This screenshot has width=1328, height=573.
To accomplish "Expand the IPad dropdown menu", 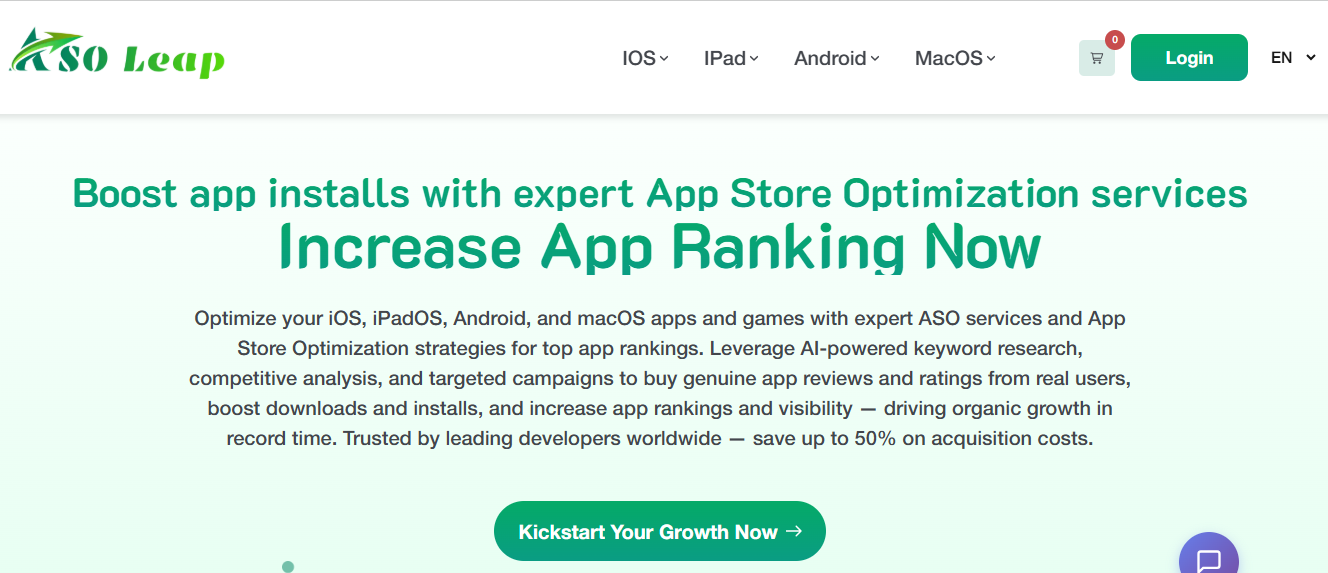I will tap(731, 58).
